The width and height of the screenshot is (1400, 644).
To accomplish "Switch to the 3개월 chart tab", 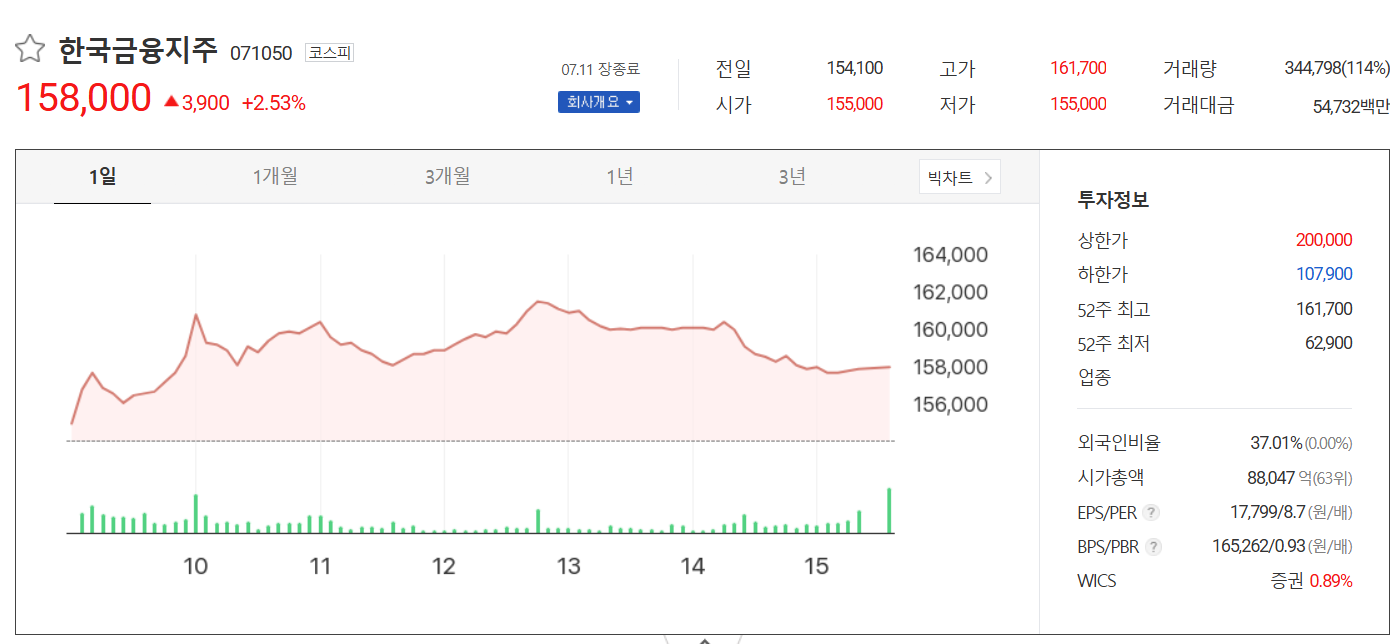I will point(447,177).
